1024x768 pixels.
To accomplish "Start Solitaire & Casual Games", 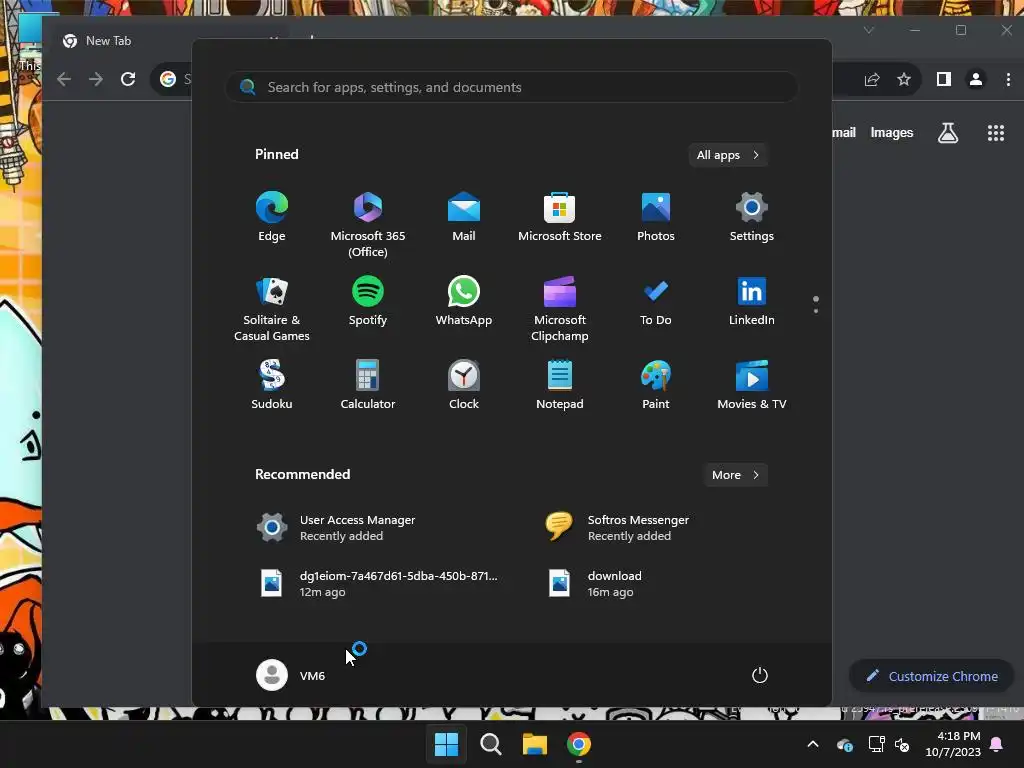I will [272, 309].
